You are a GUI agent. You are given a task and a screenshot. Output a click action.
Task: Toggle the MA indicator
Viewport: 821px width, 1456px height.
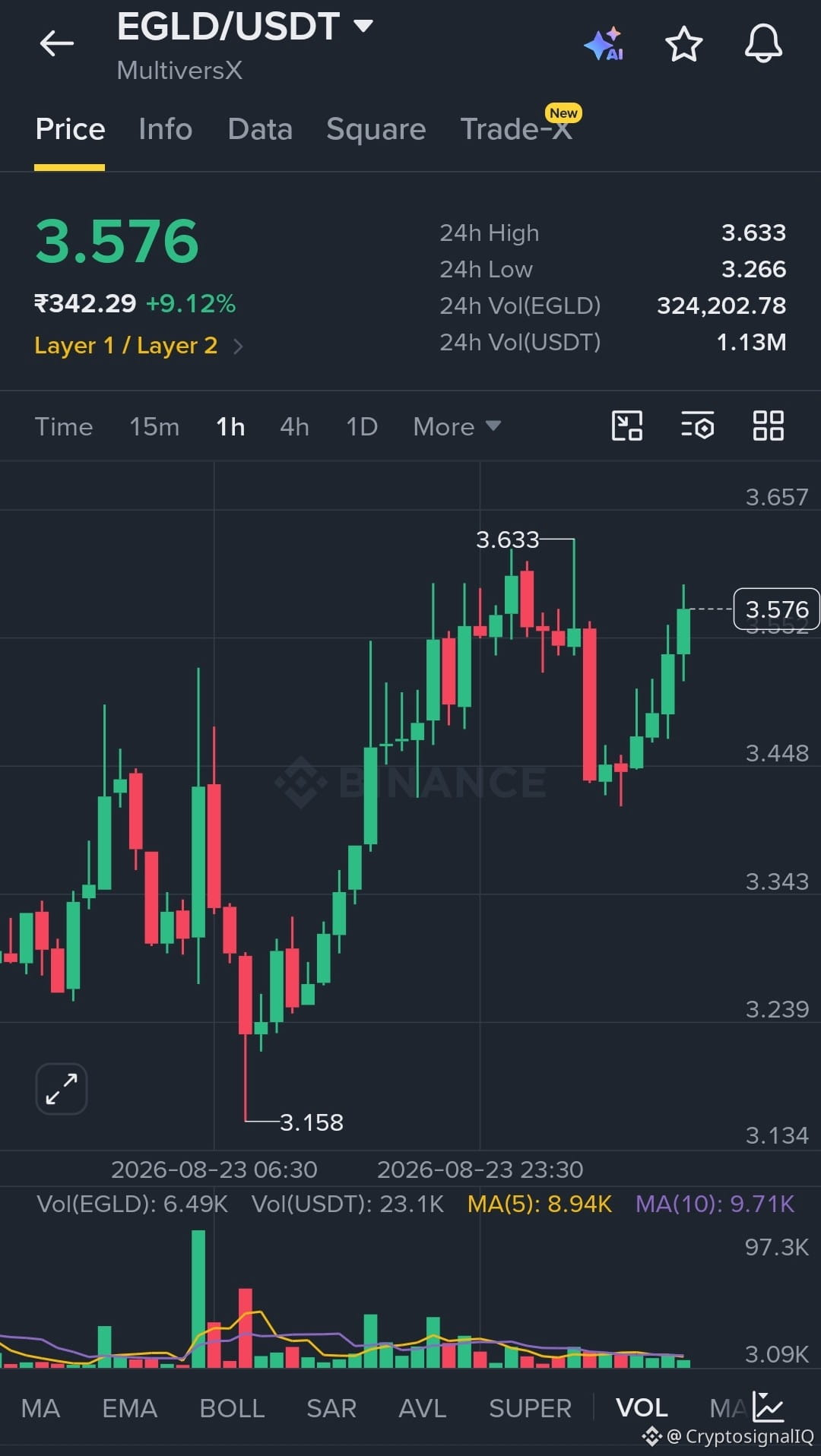pyautogui.click(x=40, y=1408)
